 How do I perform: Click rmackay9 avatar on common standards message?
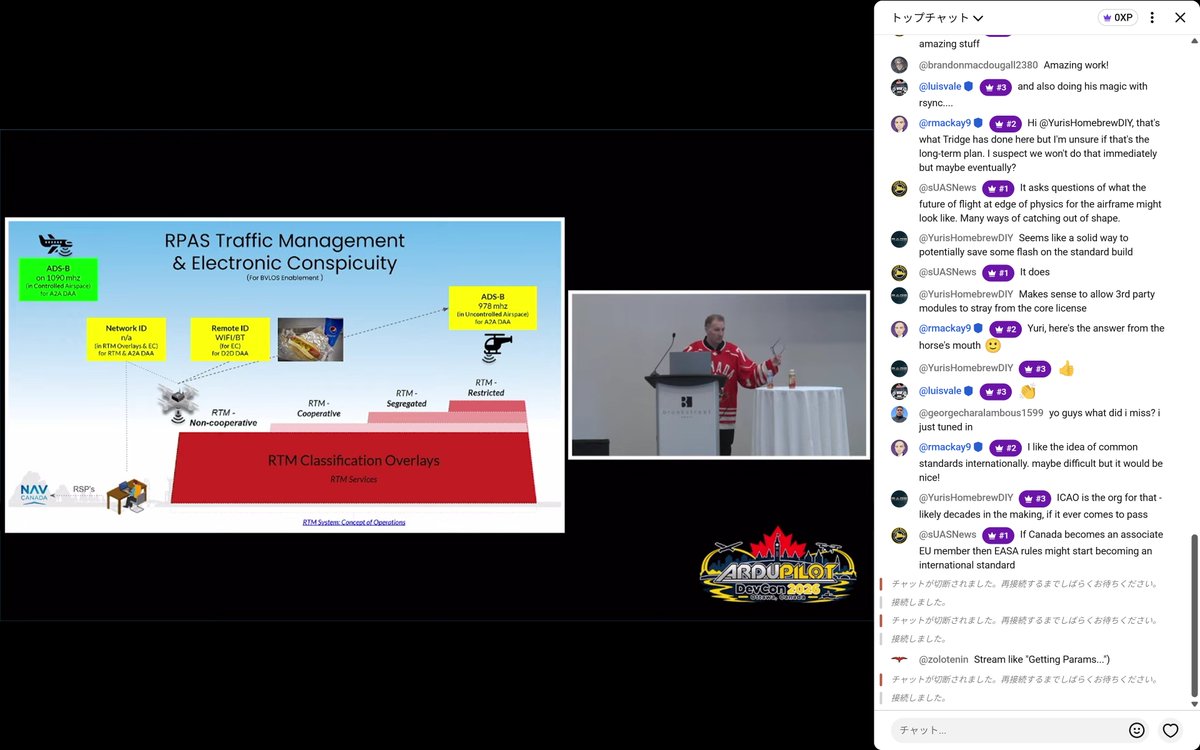pyautogui.click(x=899, y=448)
